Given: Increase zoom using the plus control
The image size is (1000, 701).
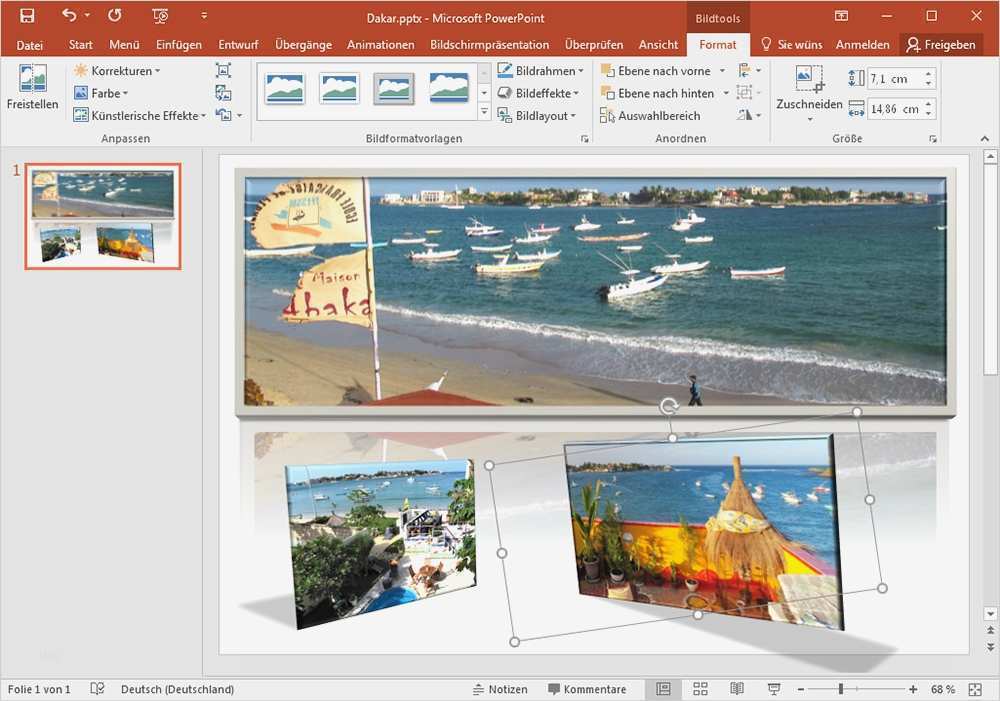Looking at the screenshot, I should (x=913, y=689).
